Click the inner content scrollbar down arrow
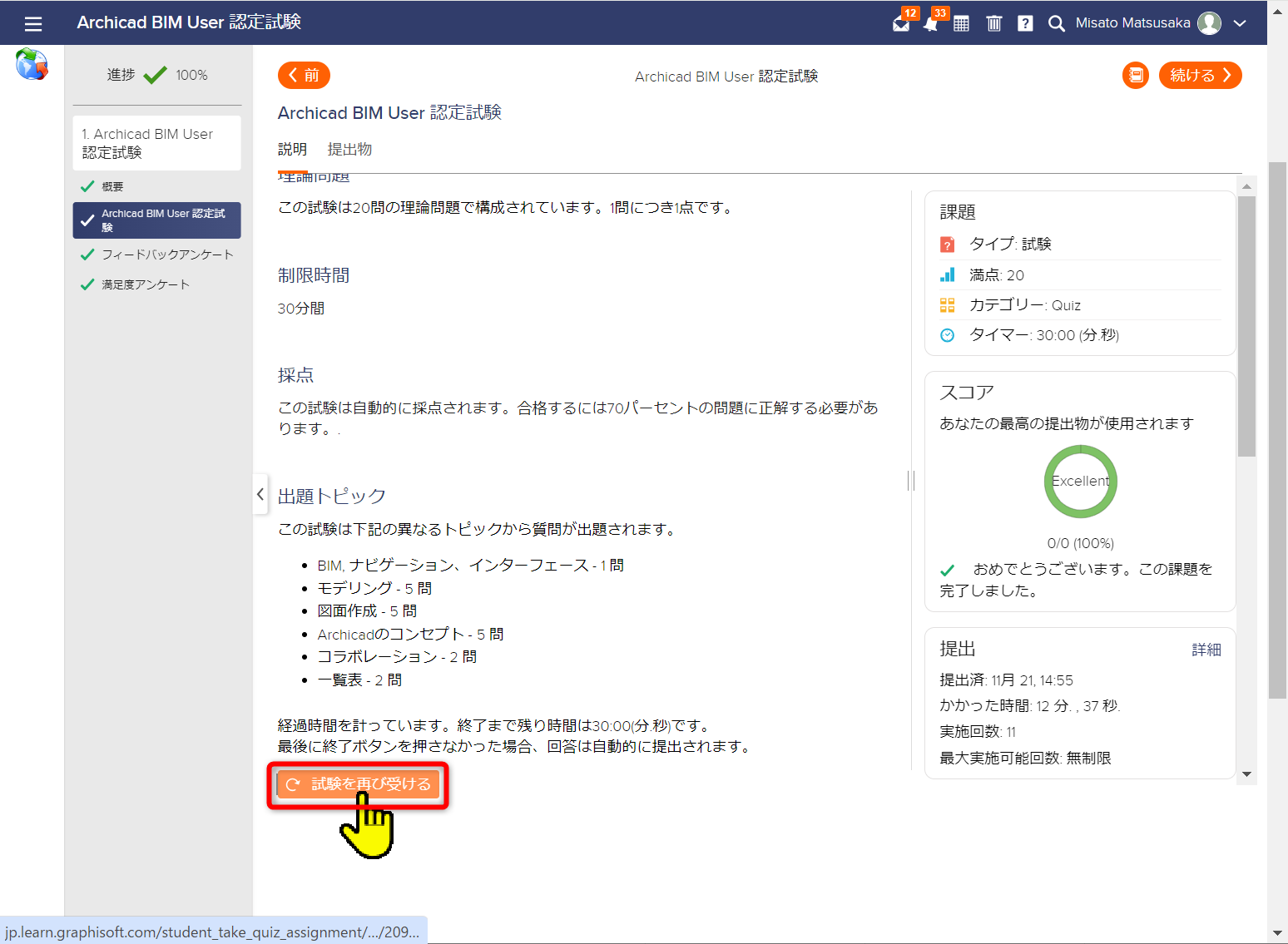The width and height of the screenshot is (1288, 944). coord(1246,774)
